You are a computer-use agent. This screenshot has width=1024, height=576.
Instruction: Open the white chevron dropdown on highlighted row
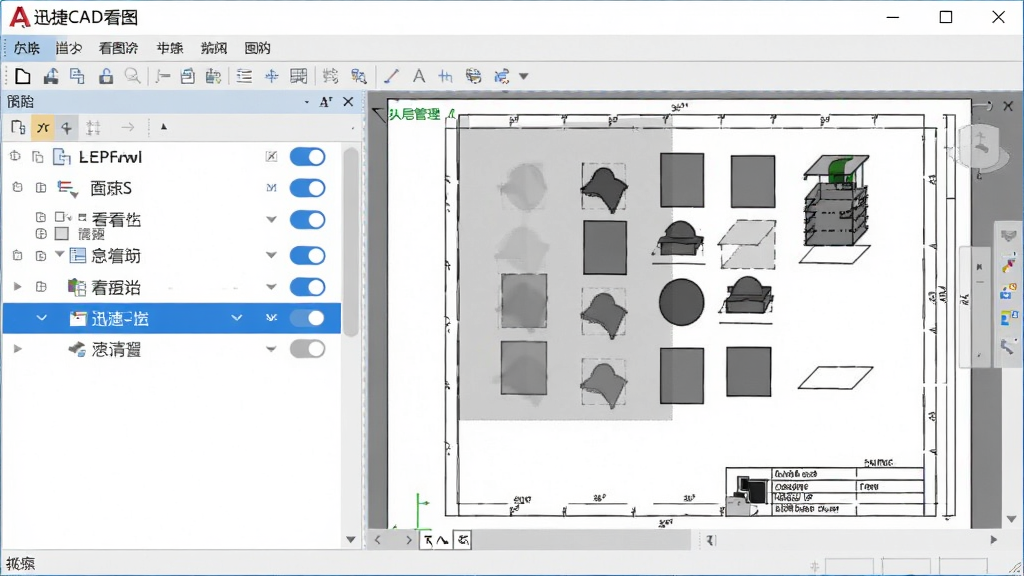[x=236, y=318]
